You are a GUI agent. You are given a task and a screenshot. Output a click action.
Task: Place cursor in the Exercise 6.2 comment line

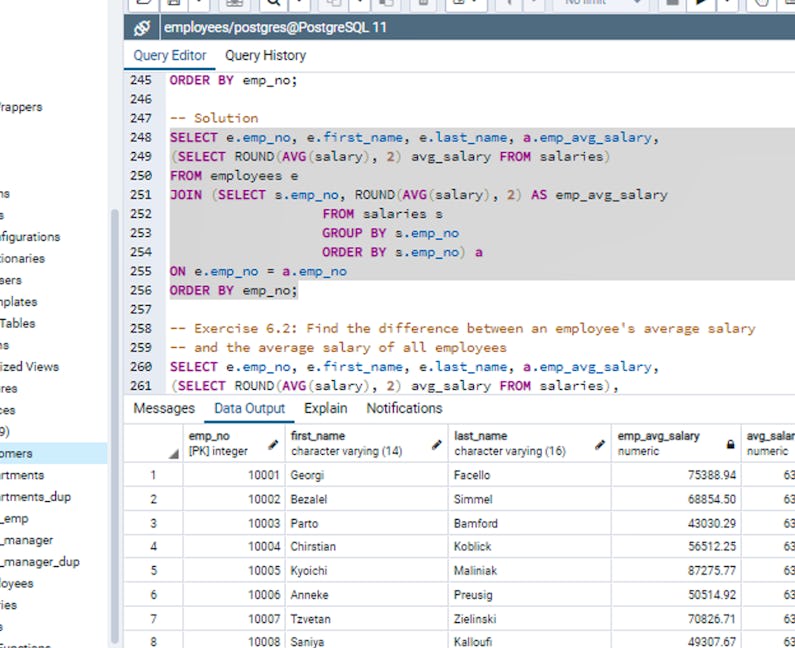click(462, 329)
